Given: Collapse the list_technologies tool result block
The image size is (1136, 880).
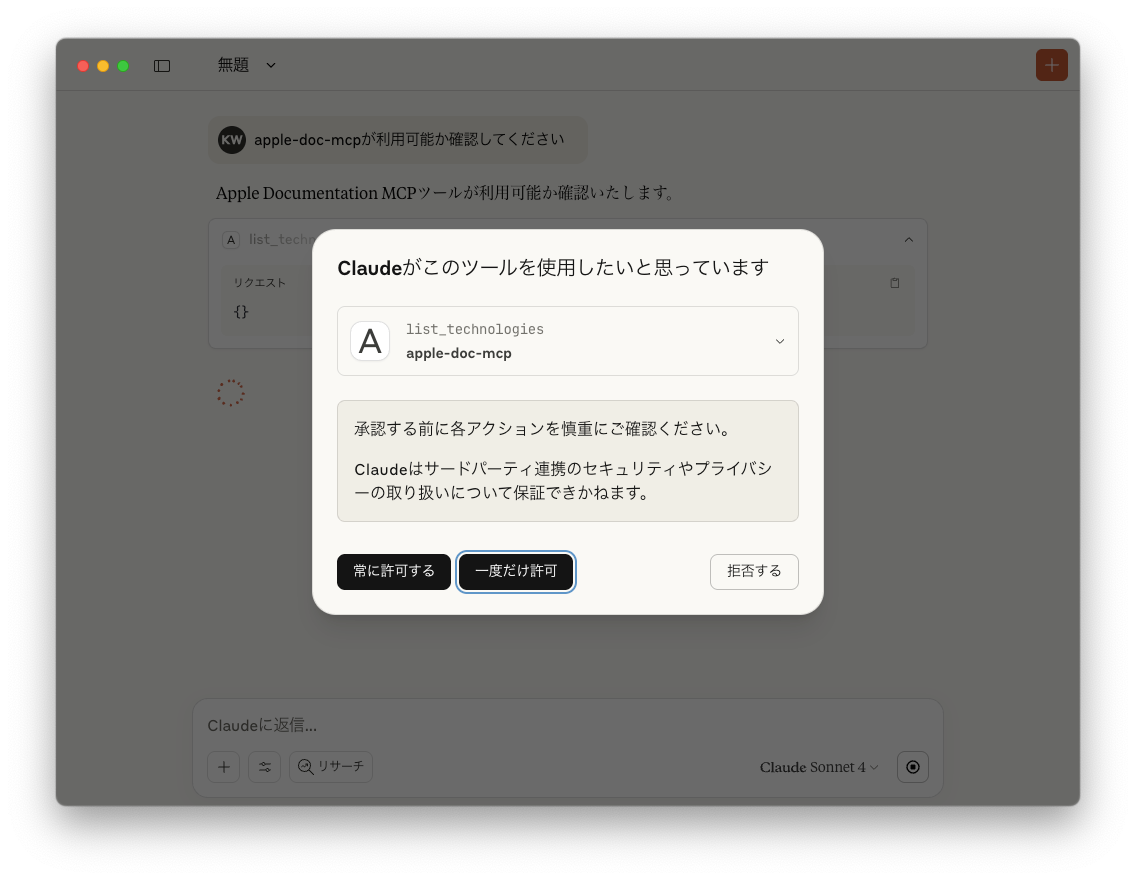Looking at the screenshot, I should [x=909, y=240].
